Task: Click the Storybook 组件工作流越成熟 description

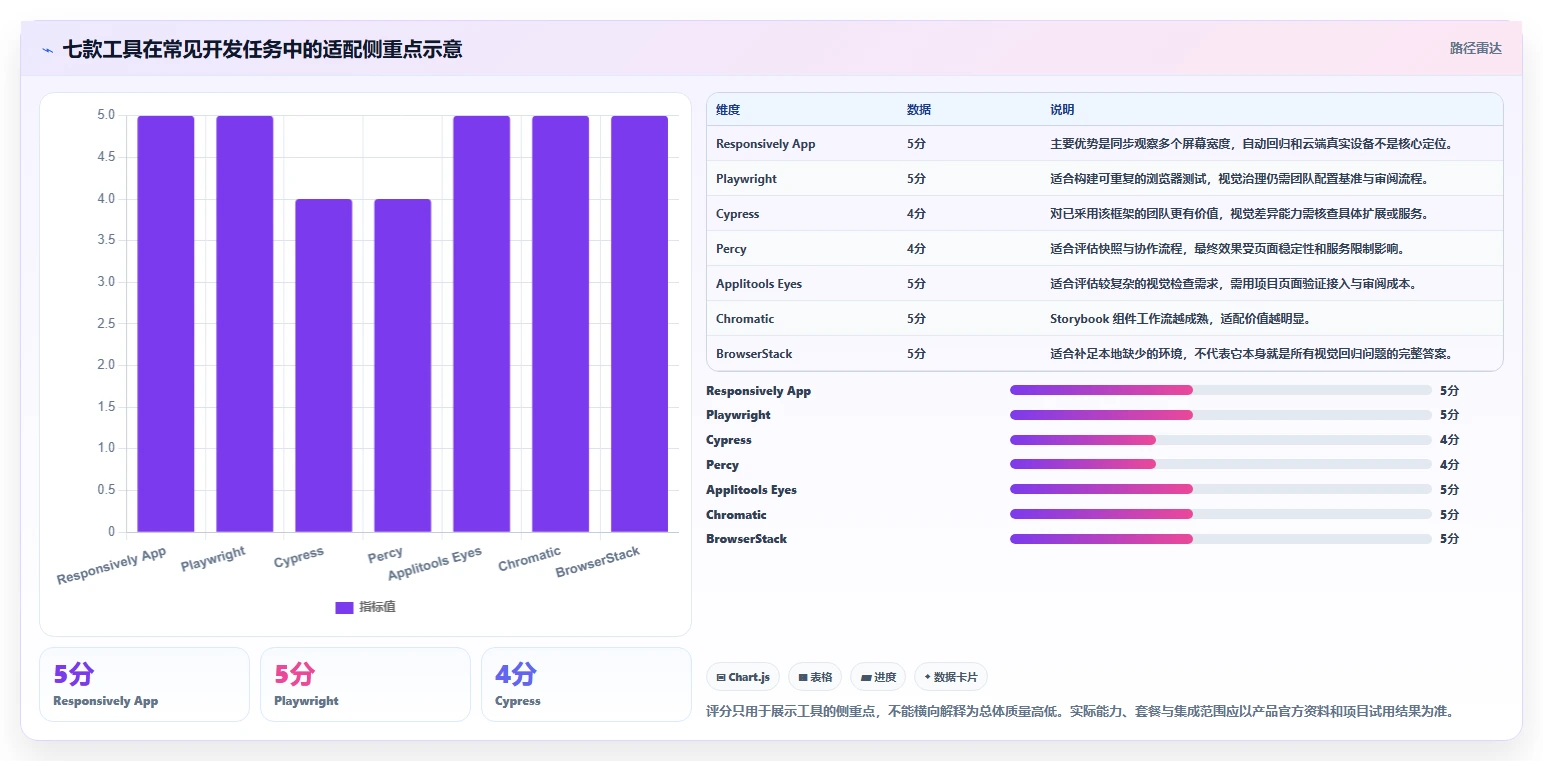Action: [x=1180, y=319]
